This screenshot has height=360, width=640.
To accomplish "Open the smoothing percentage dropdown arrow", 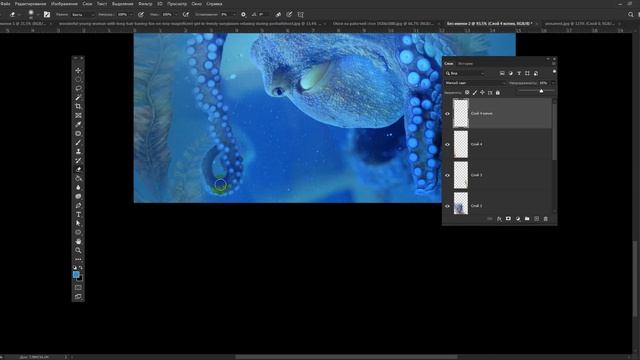I will tap(234, 14).
